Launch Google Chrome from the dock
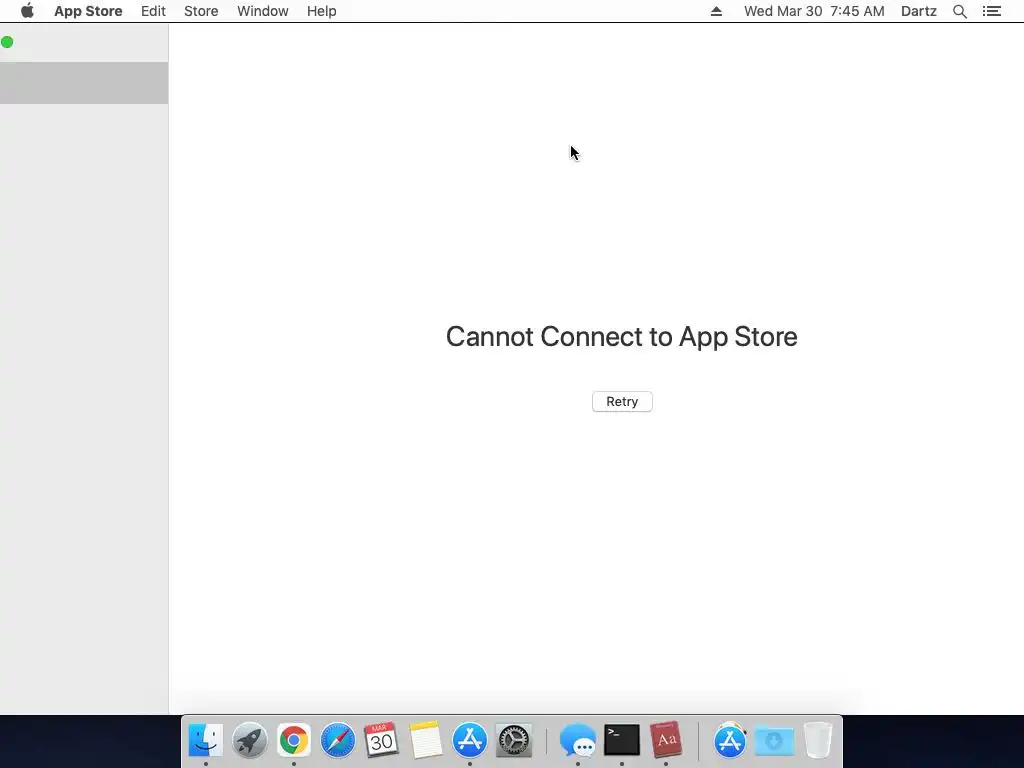 click(294, 740)
